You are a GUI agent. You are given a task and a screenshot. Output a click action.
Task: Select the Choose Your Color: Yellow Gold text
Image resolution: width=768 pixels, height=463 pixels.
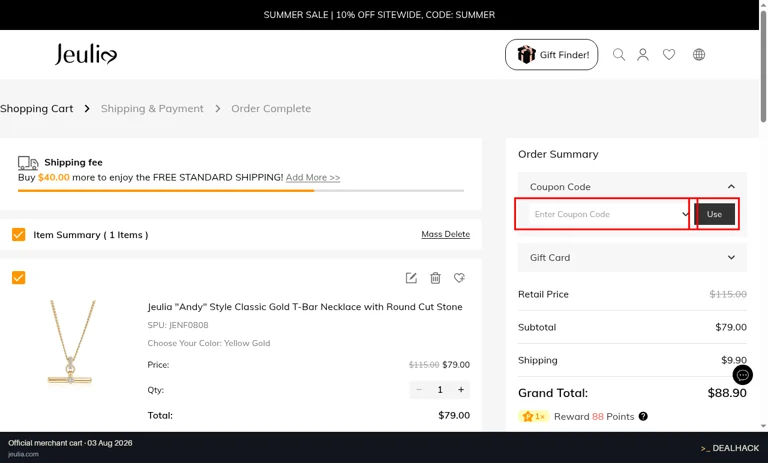(209, 343)
